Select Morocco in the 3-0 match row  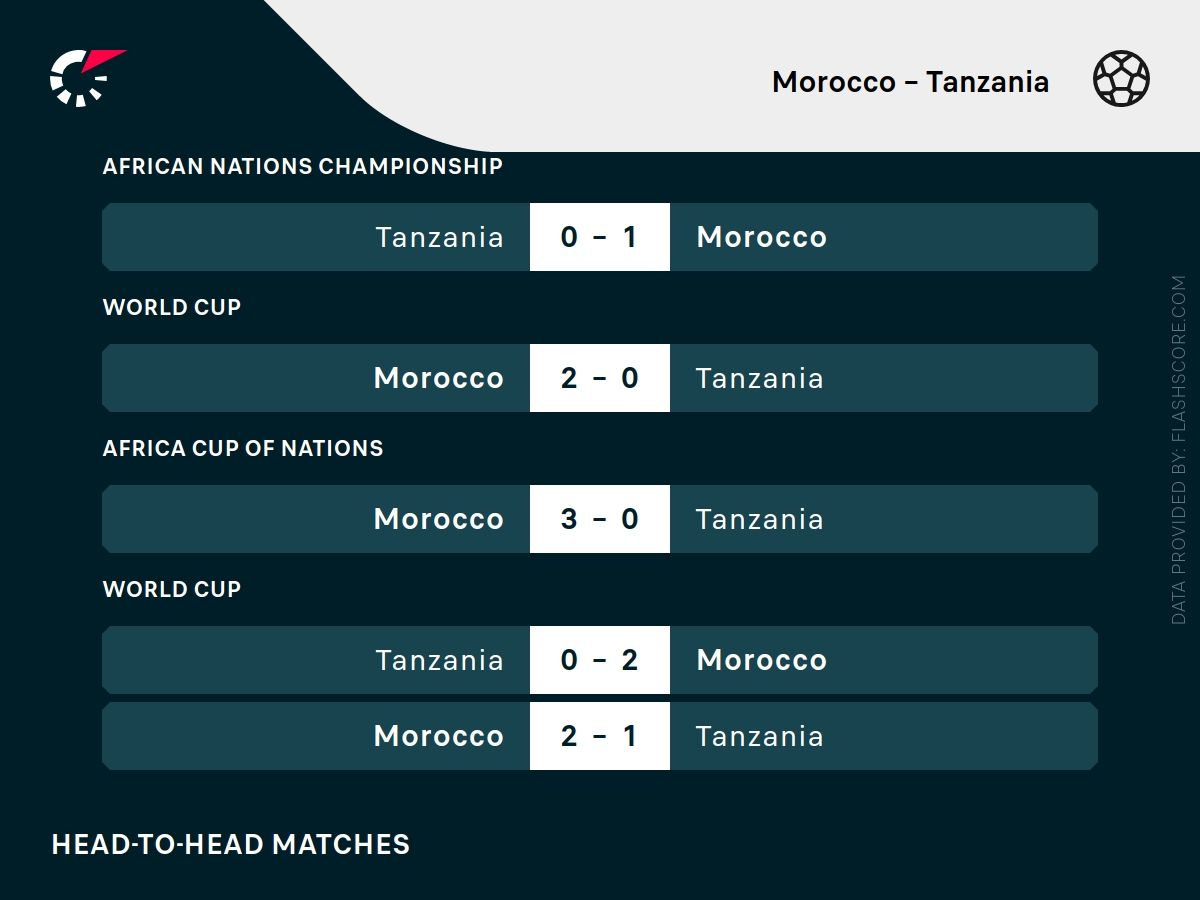tap(438, 519)
